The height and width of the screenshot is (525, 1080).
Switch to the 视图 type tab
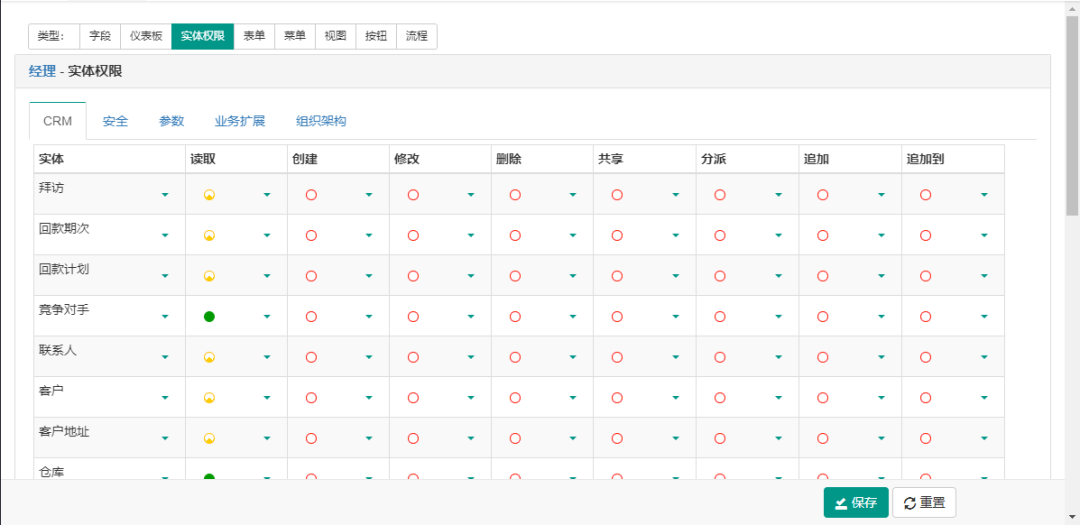point(335,37)
